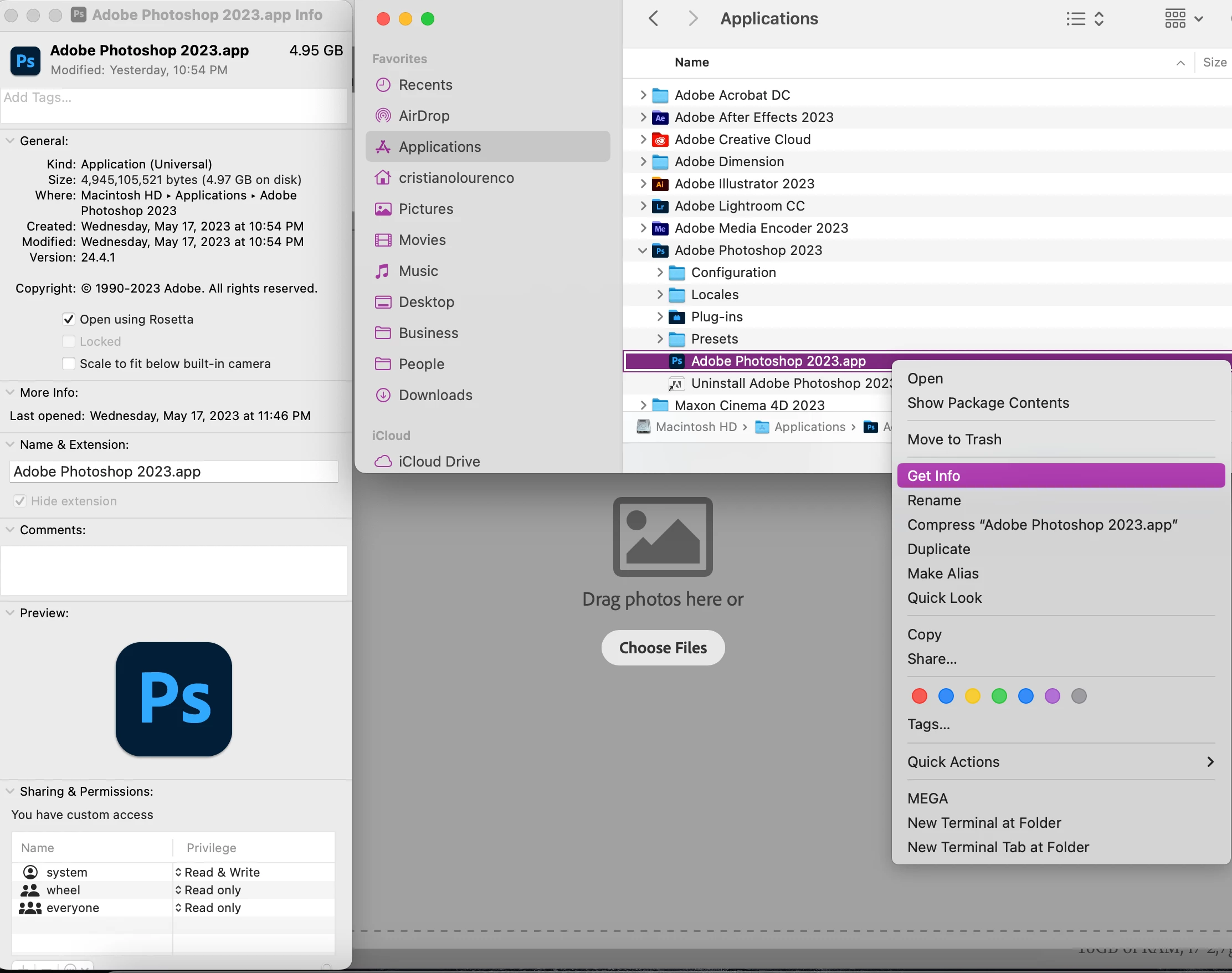Click the Finder back arrow
Image resolution: width=1232 pixels, height=973 pixels.
pos(653,19)
